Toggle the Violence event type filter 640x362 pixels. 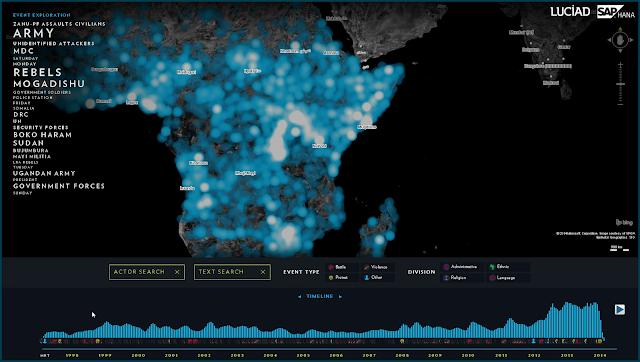click(378, 267)
